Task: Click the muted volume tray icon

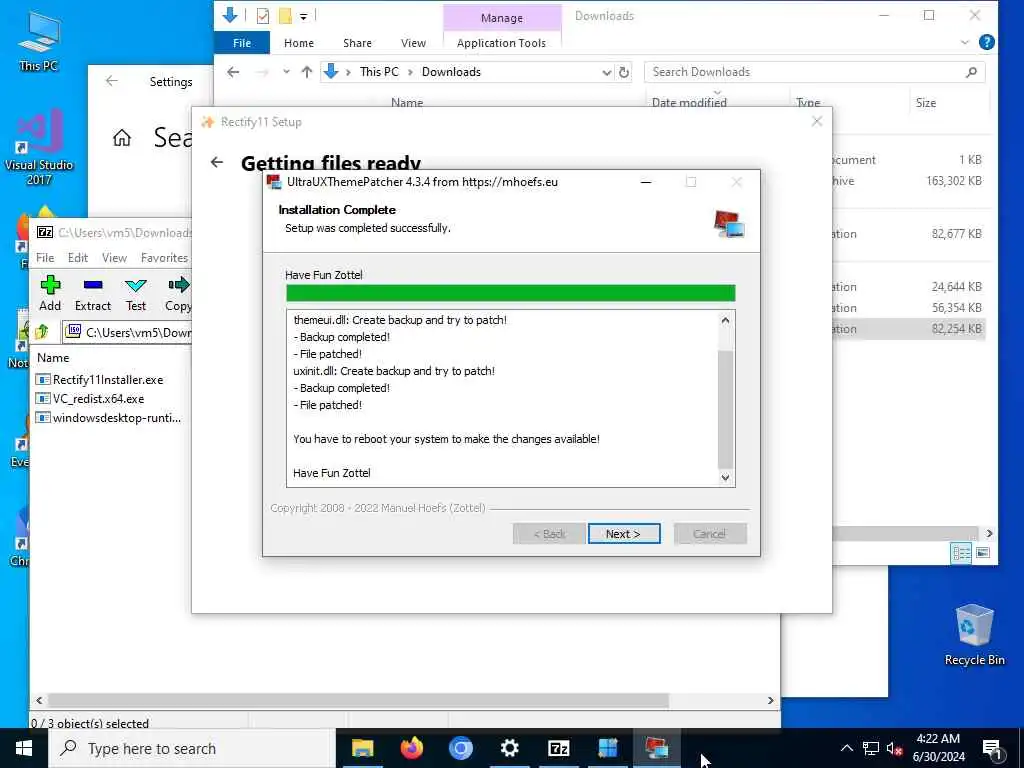Action: [894, 748]
